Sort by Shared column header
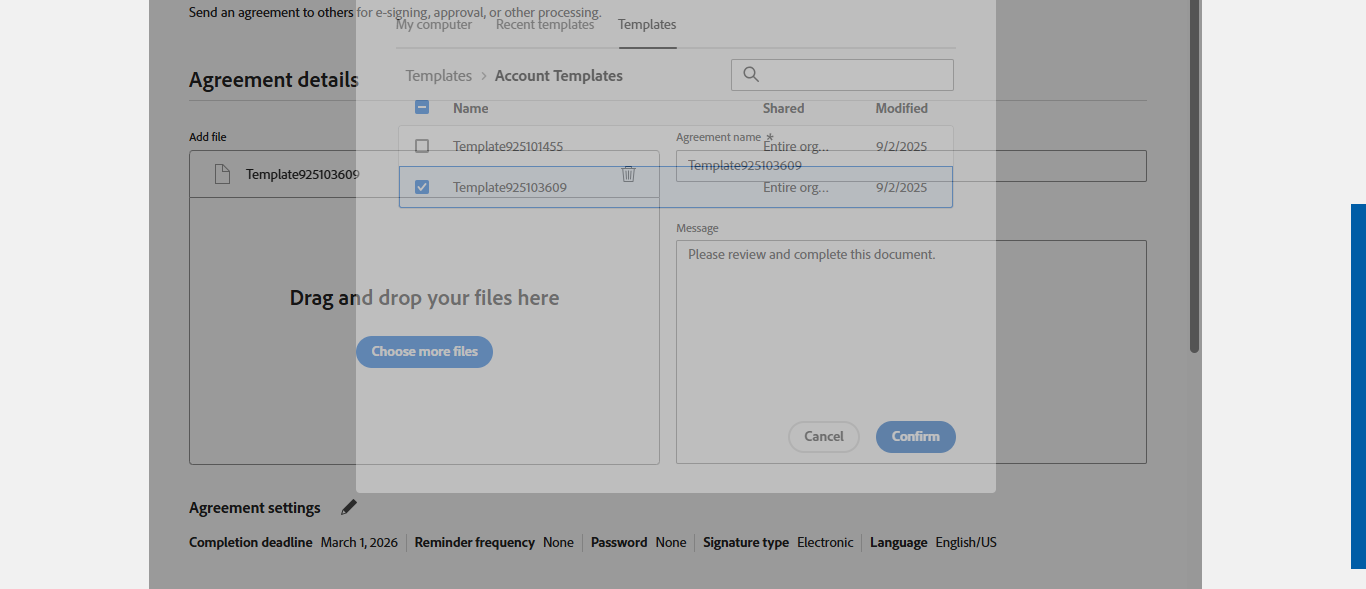1366x589 pixels. click(x=783, y=108)
